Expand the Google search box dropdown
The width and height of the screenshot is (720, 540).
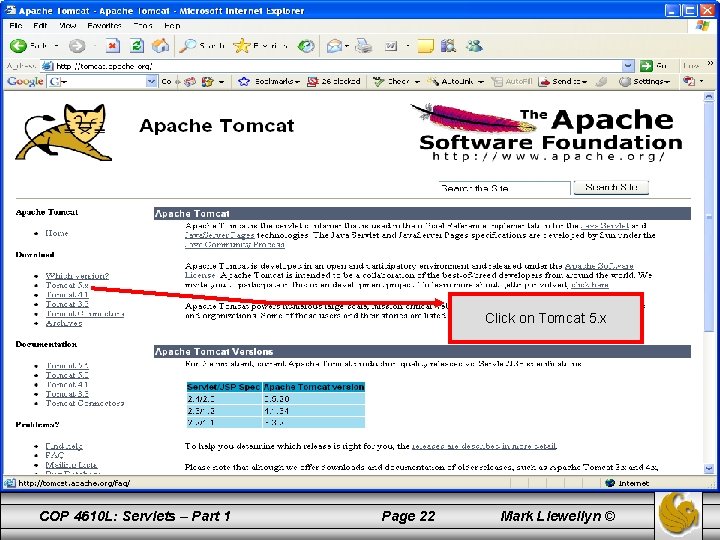[x=151, y=81]
